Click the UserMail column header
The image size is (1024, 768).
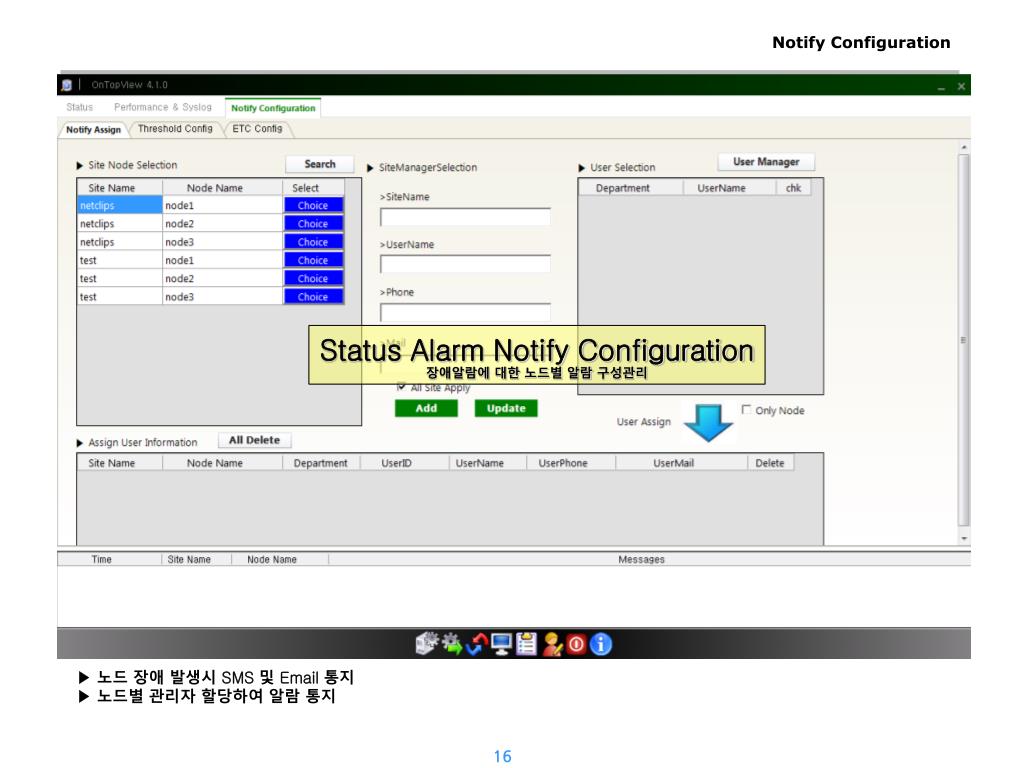click(x=681, y=462)
